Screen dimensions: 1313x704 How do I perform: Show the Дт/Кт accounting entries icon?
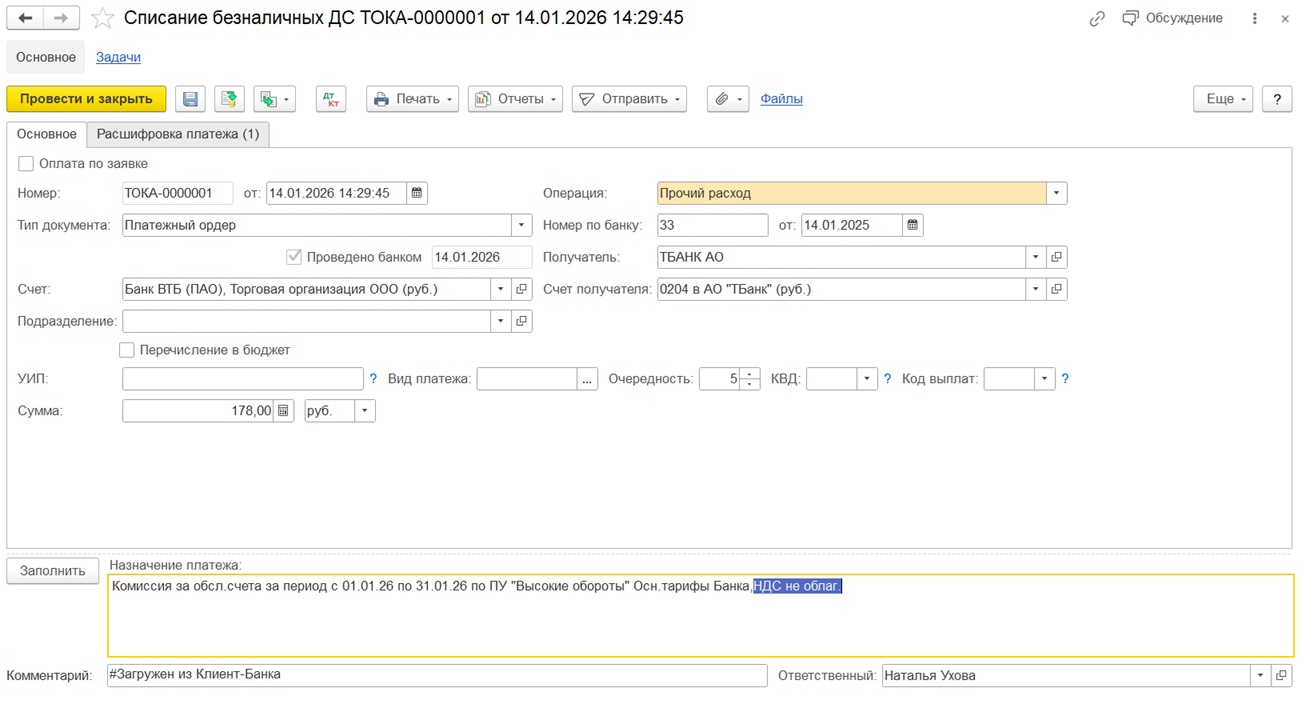[x=330, y=99]
